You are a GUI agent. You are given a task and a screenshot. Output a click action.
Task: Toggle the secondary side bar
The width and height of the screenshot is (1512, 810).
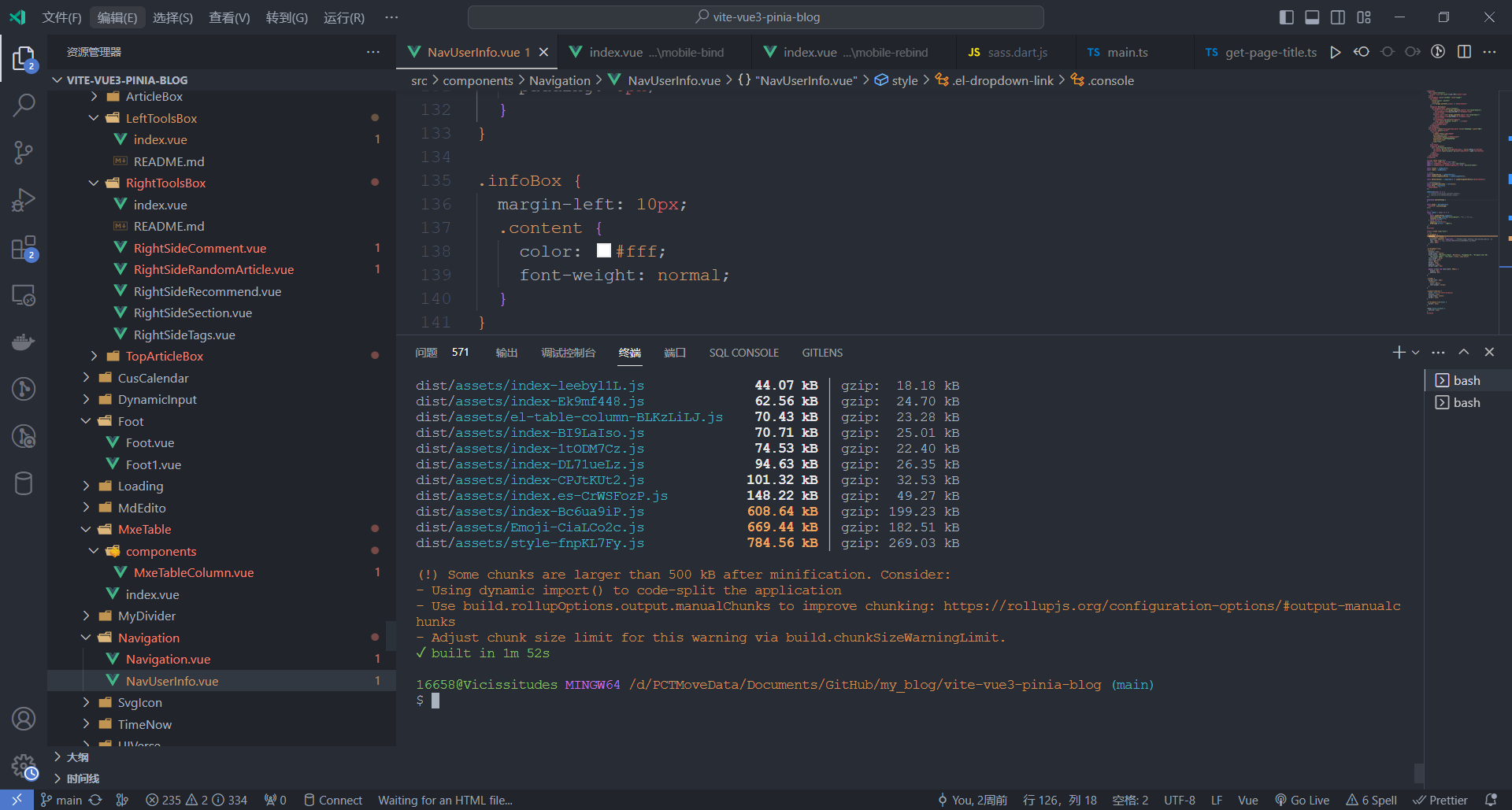pyautogui.click(x=1338, y=17)
